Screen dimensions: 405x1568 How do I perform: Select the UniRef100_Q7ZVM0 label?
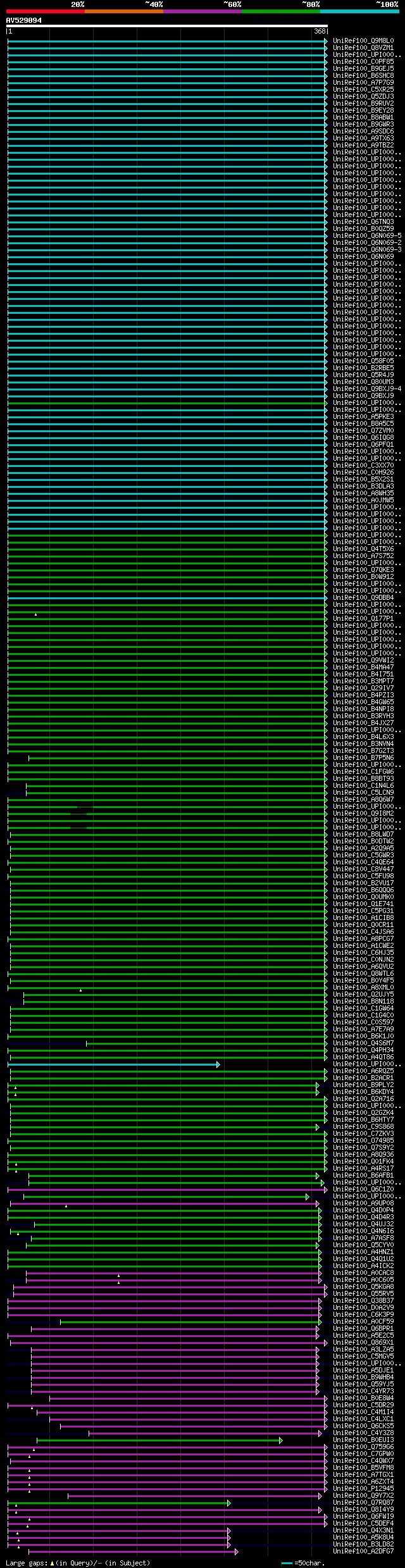pyautogui.click(x=363, y=431)
